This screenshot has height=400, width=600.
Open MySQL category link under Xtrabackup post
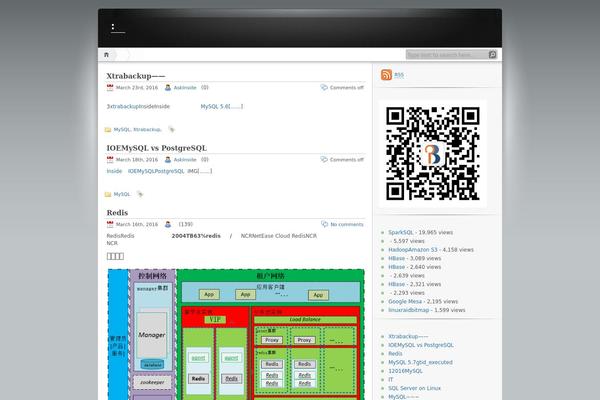point(122,130)
